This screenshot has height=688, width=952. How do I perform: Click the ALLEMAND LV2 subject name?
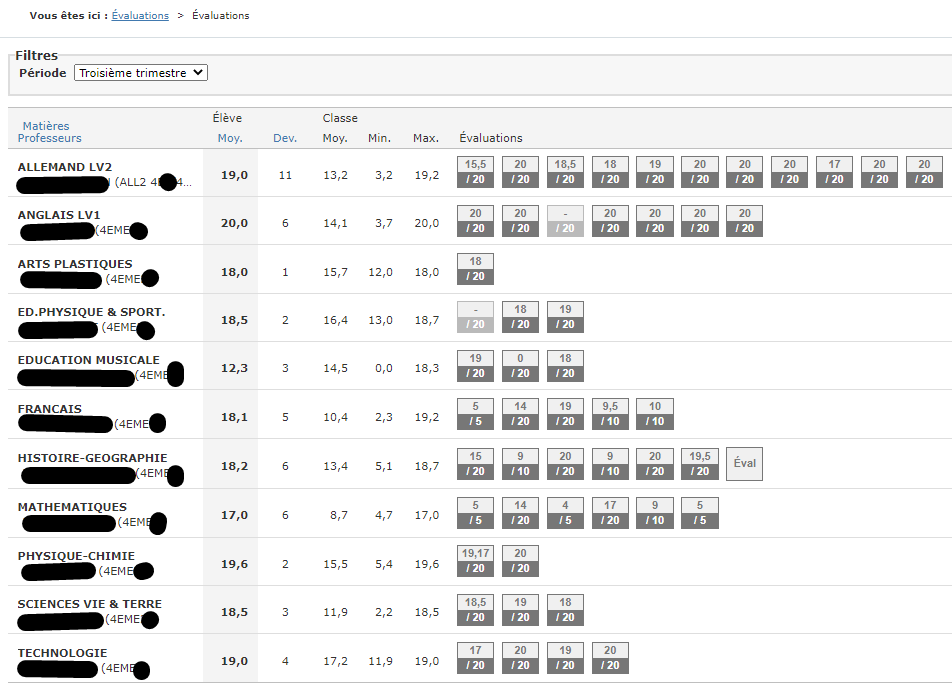tap(65, 167)
